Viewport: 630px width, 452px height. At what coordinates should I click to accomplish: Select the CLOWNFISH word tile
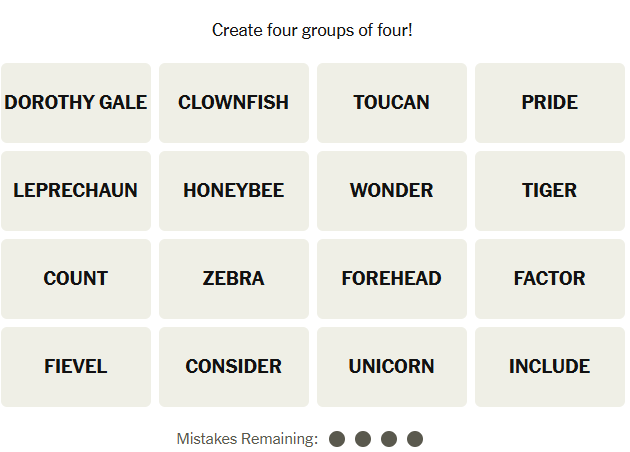tap(234, 103)
